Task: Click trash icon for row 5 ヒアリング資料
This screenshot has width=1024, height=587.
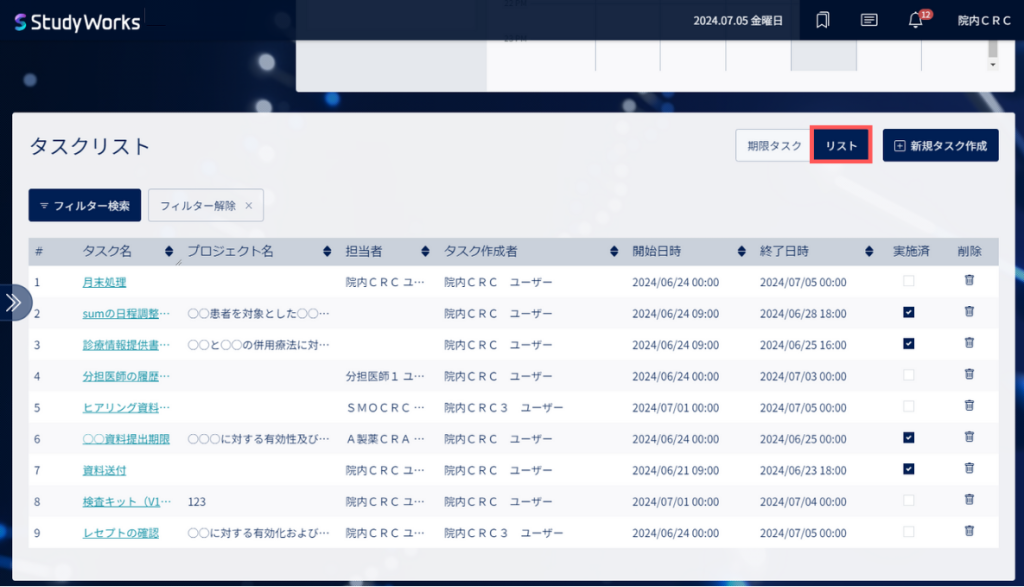Action: point(969,405)
